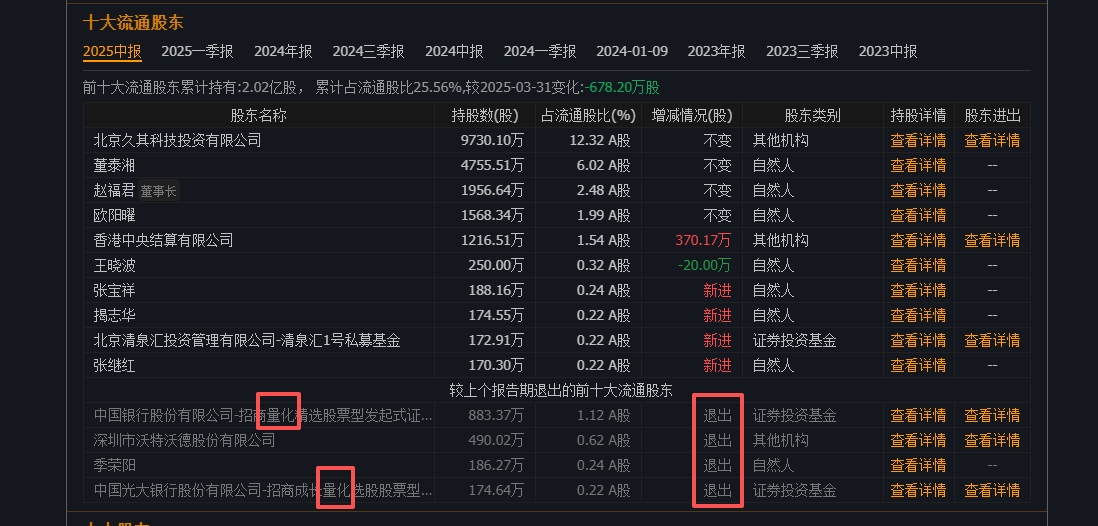Open 持股详情 link for 张宝祥

[x=918, y=290]
